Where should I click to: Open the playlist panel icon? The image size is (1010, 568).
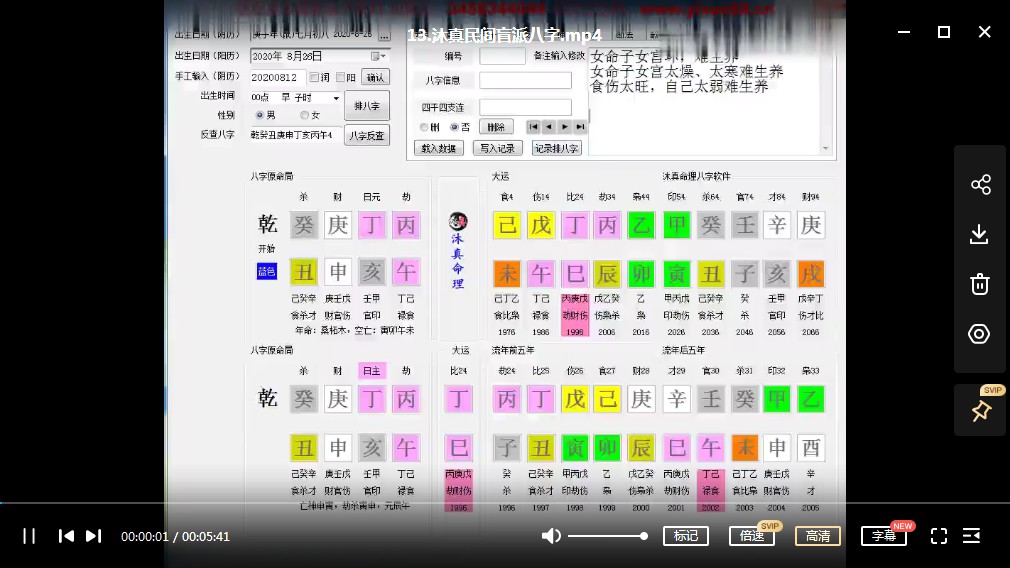tap(971, 536)
